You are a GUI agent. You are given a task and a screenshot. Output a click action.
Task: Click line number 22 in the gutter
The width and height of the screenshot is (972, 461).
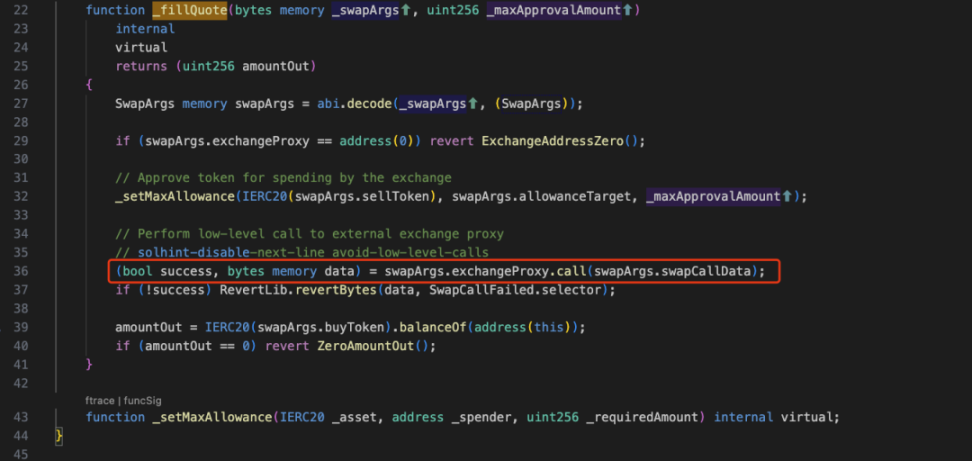tap(20, 11)
